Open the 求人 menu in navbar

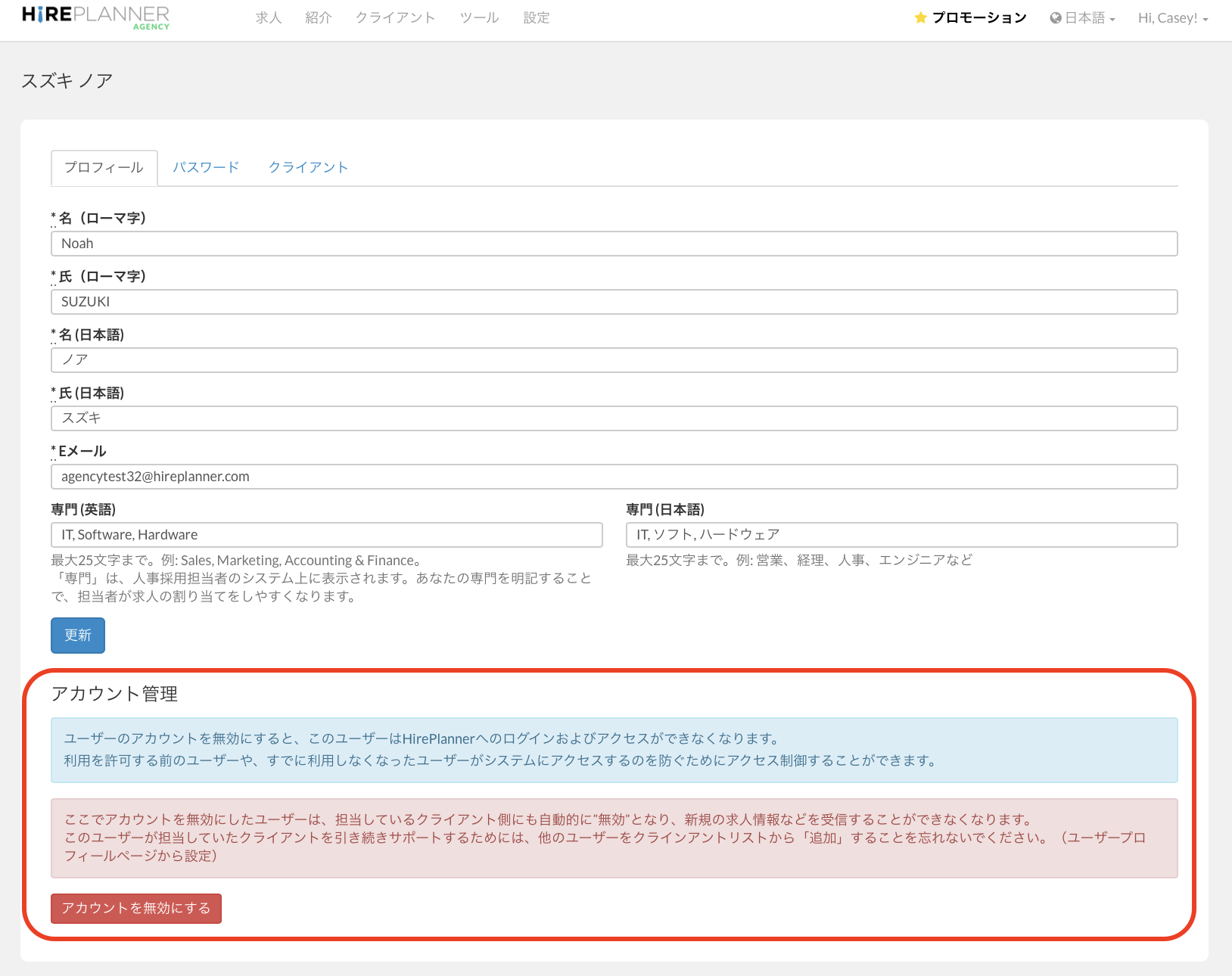tap(269, 18)
